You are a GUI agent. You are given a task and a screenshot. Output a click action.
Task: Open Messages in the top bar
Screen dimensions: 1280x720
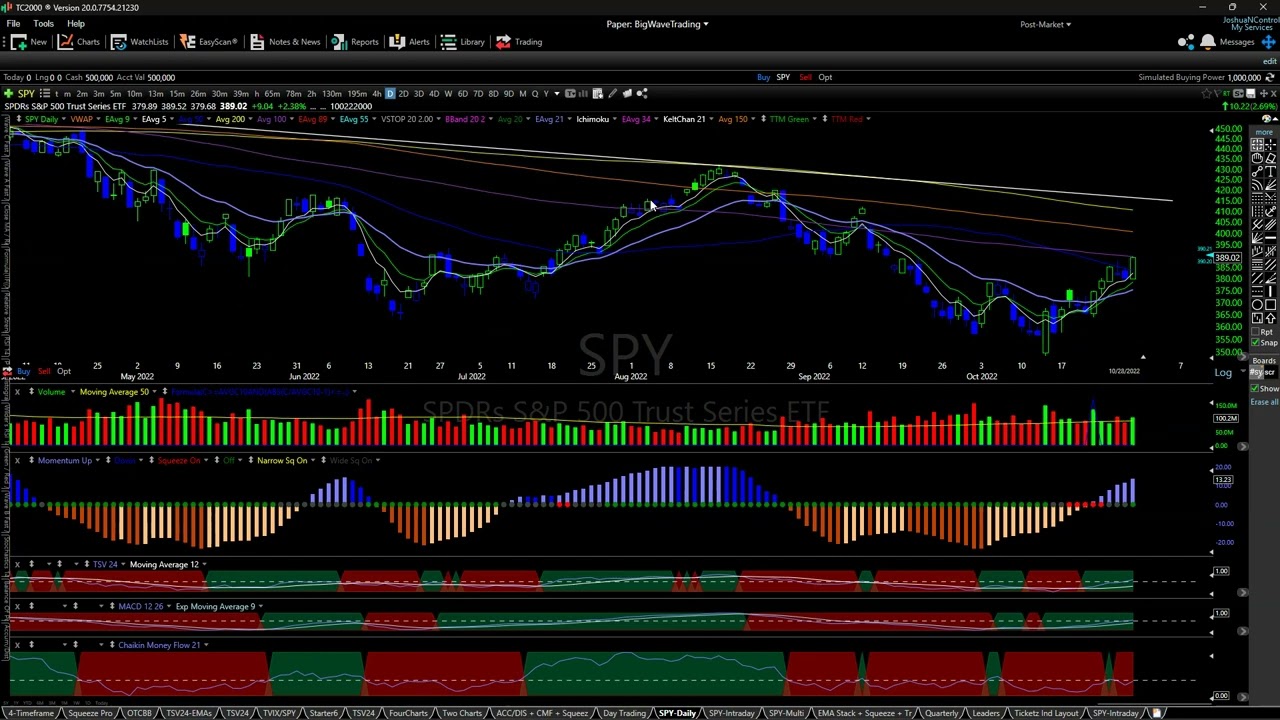pos(1237,42)
